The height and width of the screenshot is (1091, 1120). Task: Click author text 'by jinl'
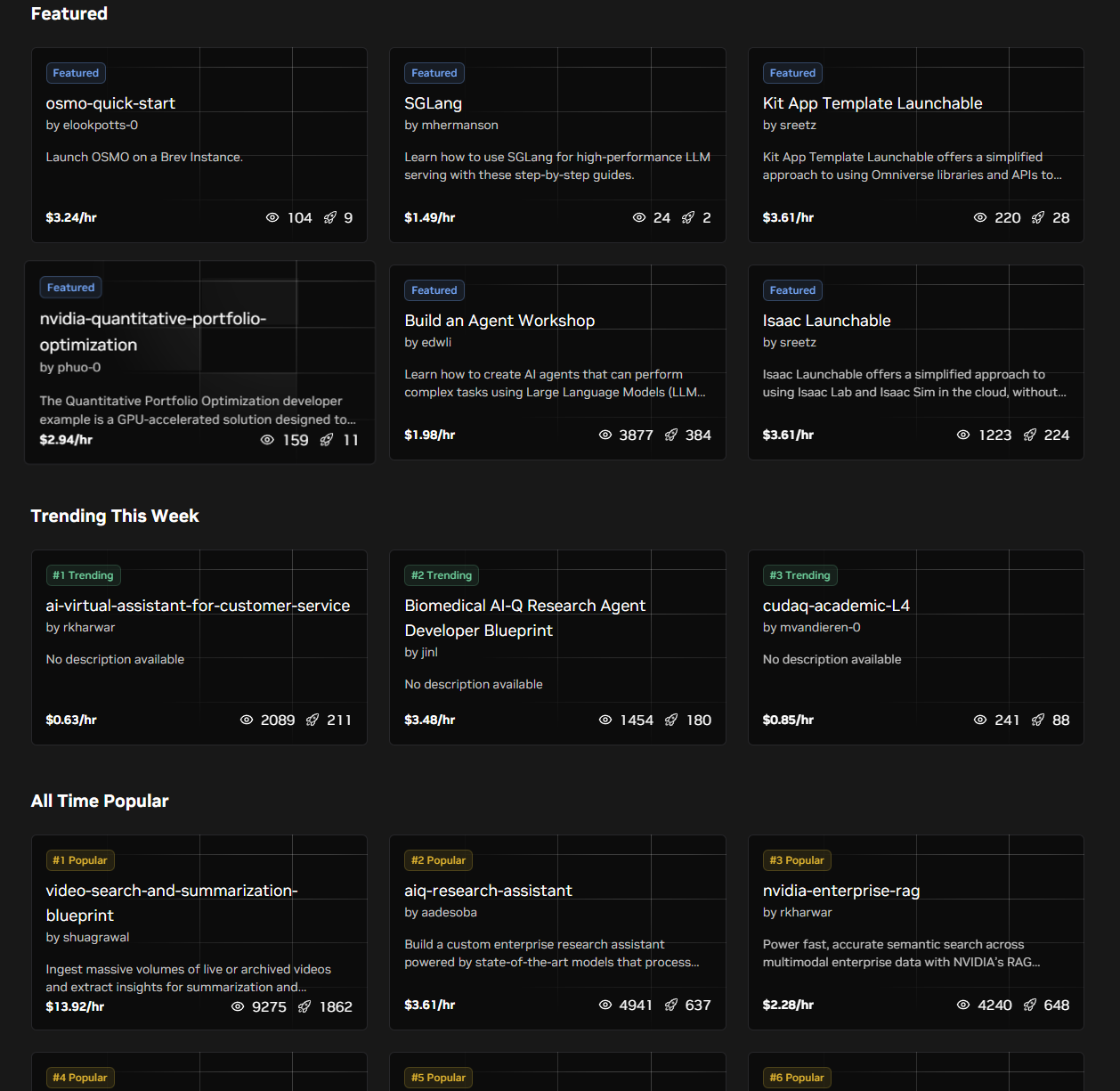421,653
